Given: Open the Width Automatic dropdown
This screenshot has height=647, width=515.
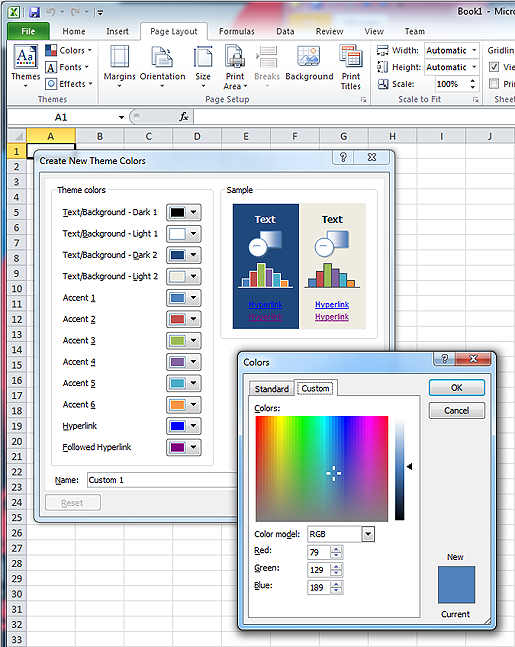Looking at the screenshot, I should pos(474,50).
